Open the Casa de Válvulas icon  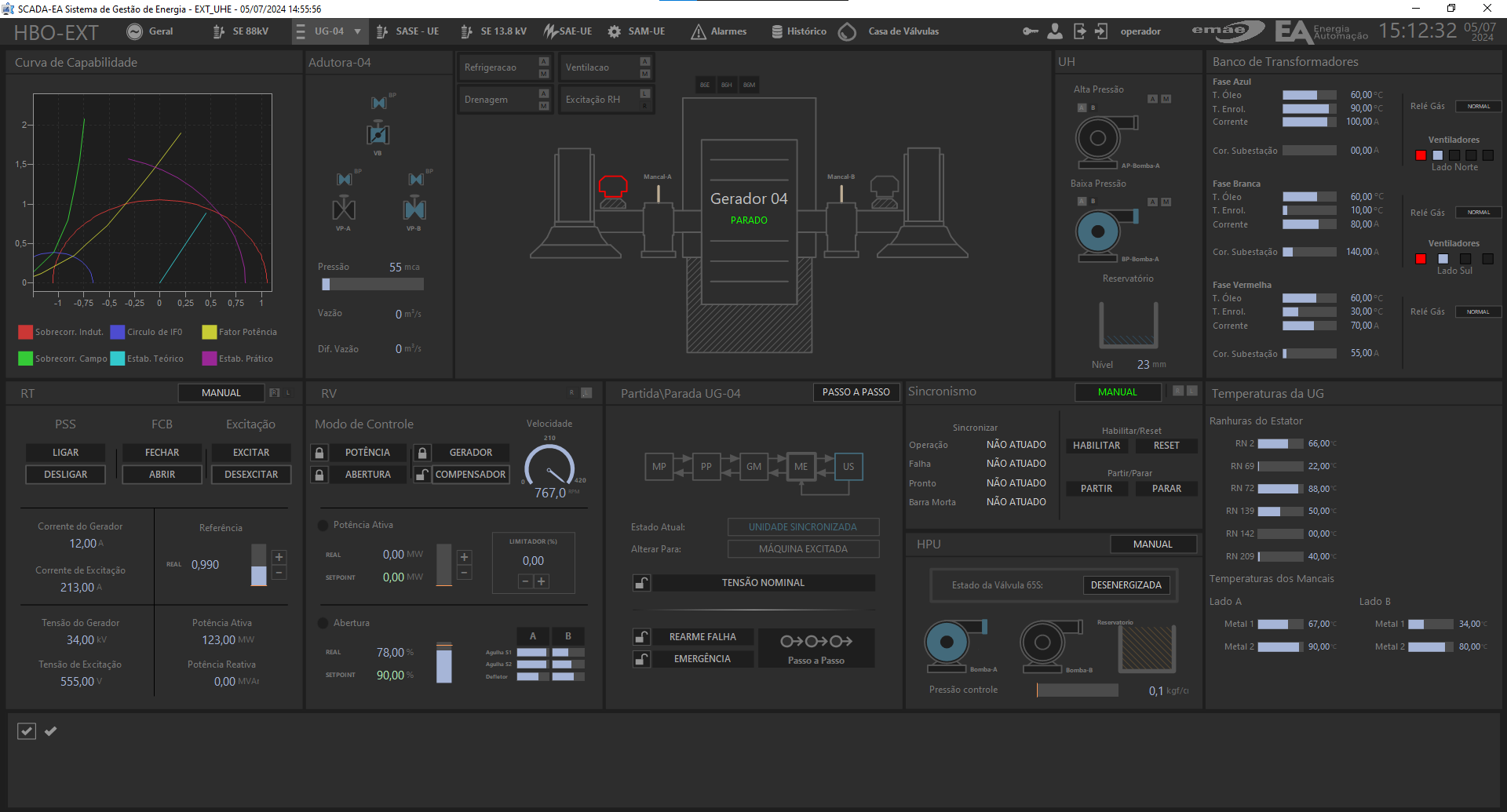coord(848,31)
